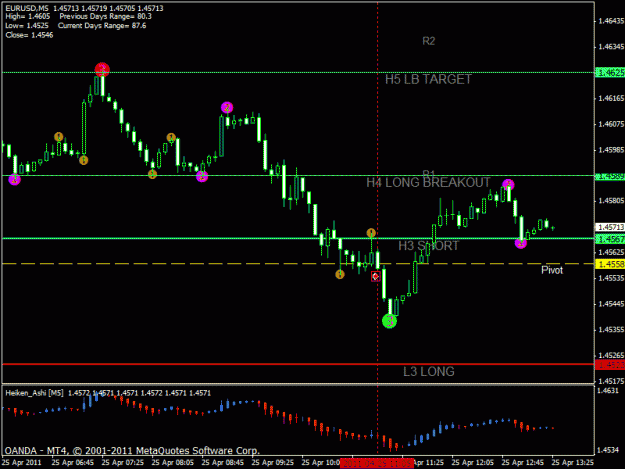The width and height of the screenshot is (625, 469).
Task: Click the 1.45355 price axis value
Action: click(x=611, y=330)
